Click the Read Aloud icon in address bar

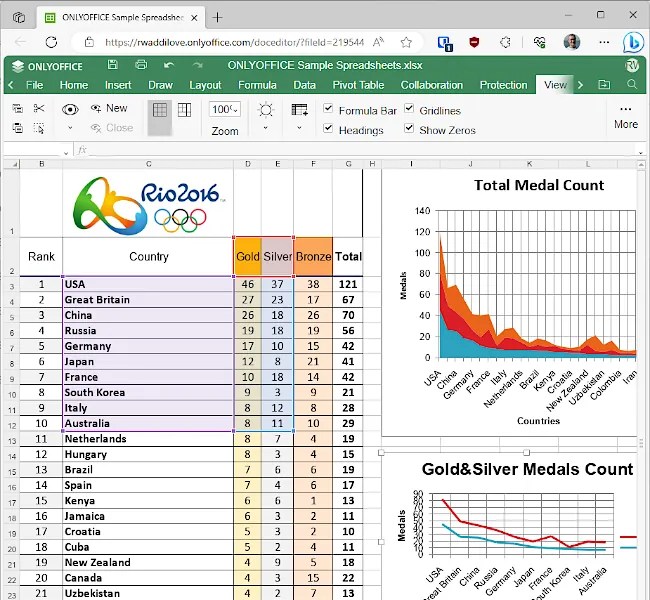coord(378,42)
